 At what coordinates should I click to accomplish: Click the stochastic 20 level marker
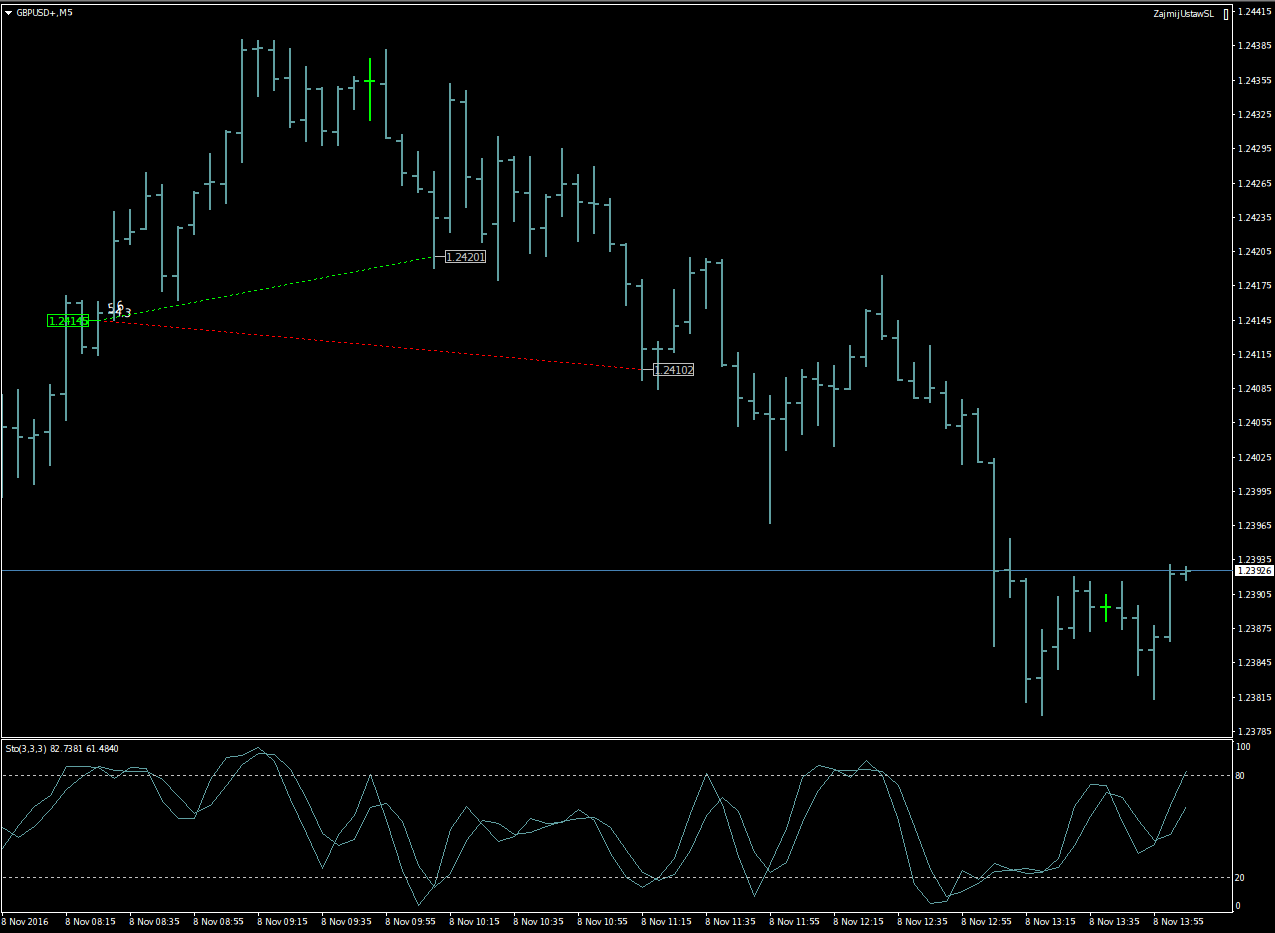tap(1240, 877)
